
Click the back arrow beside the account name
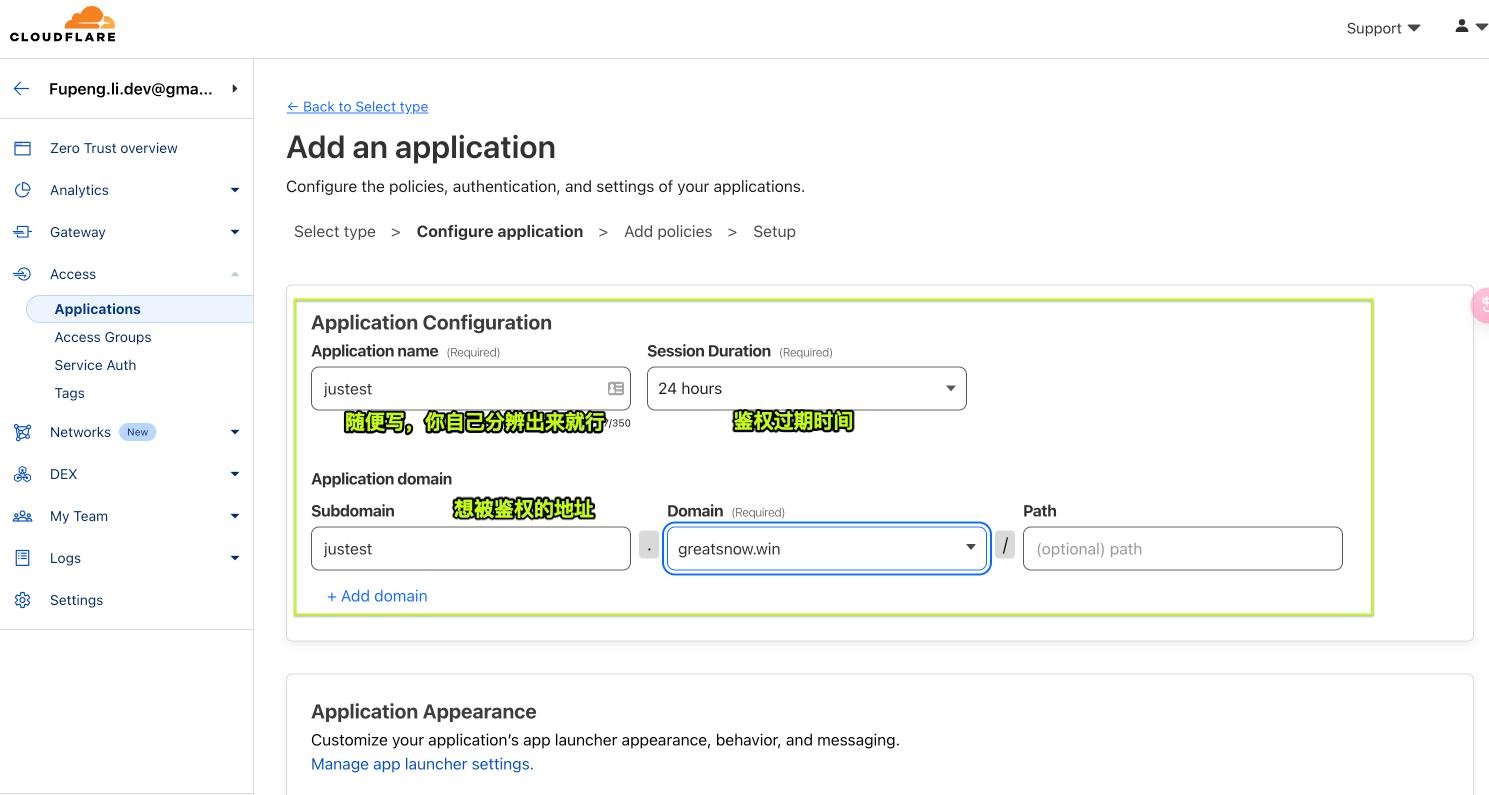tap(21, 89)
